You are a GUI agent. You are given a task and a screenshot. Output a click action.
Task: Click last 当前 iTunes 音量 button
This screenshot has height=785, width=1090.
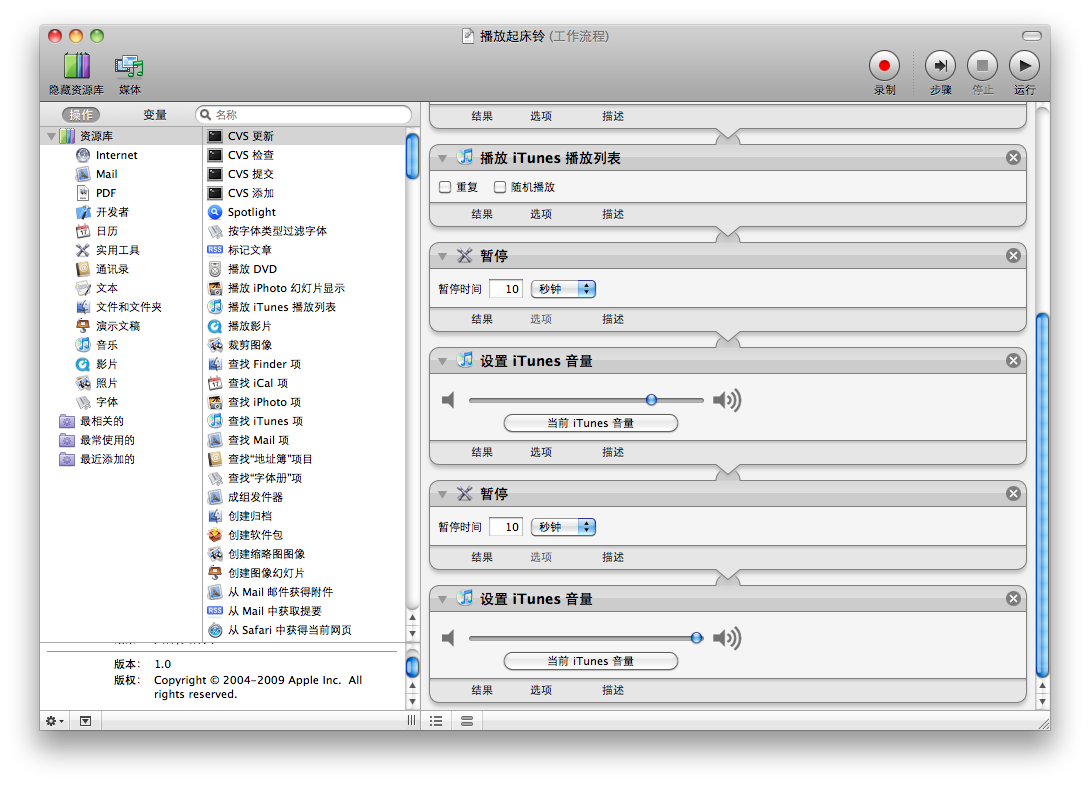[x=590, y=661]
